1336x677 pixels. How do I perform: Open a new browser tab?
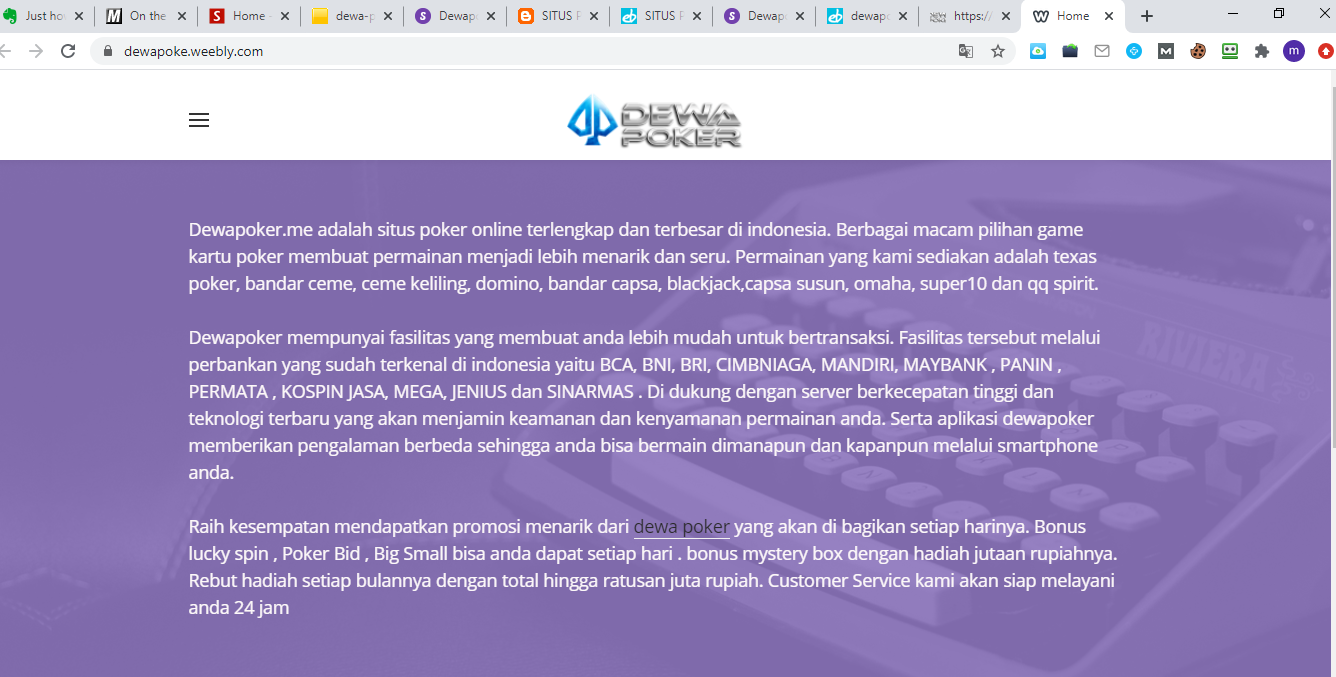click(x=1147, y=16)
